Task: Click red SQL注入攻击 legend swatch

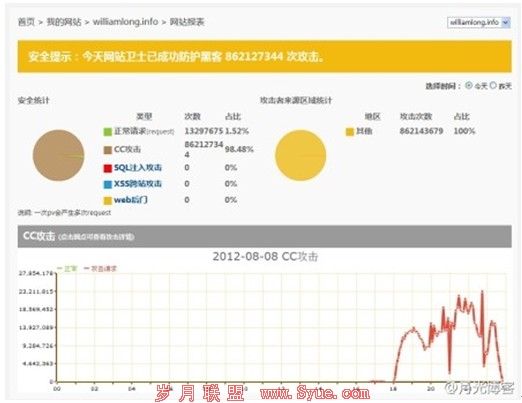Action: [x=107, y=168]
